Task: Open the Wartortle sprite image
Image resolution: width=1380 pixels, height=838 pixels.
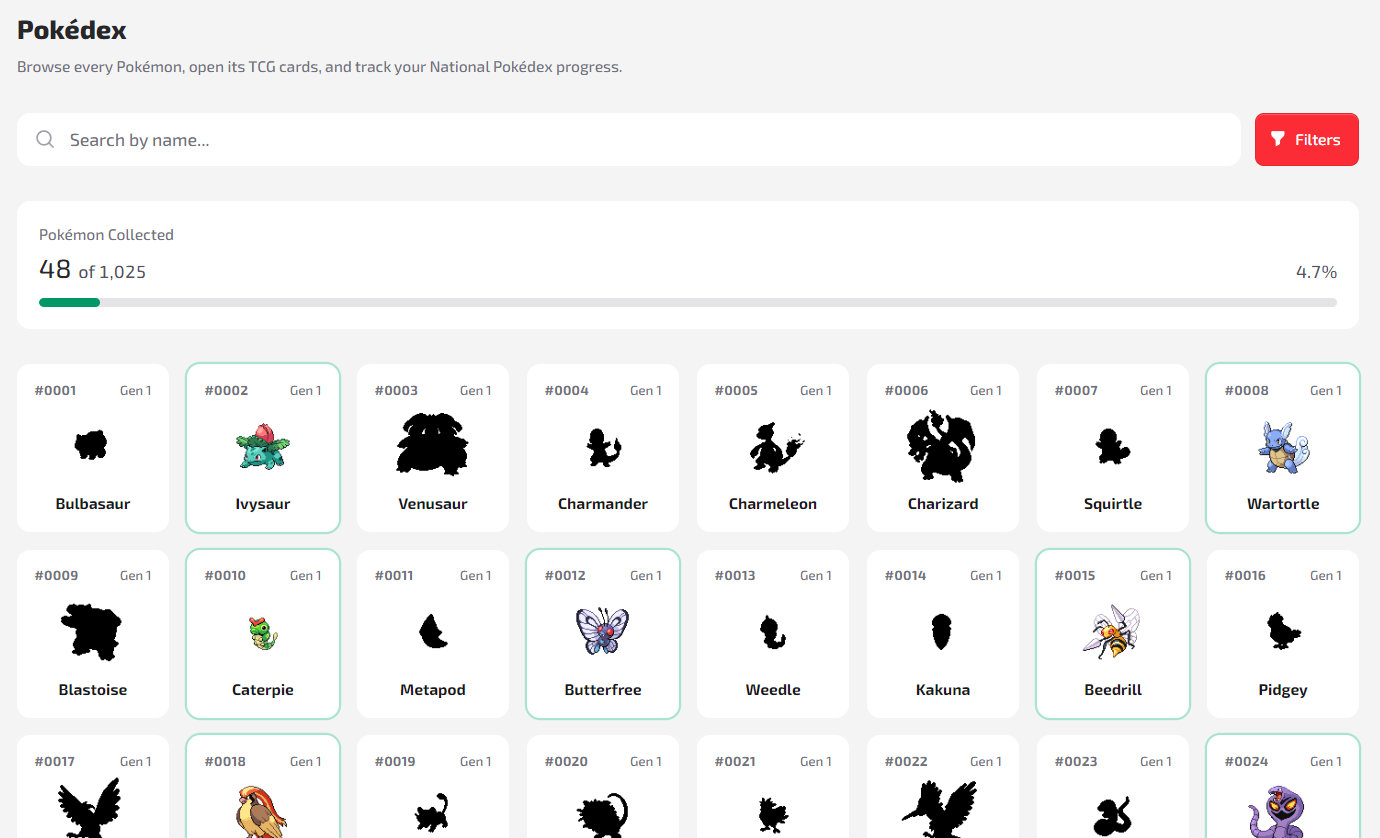Action: (1283, 446)
